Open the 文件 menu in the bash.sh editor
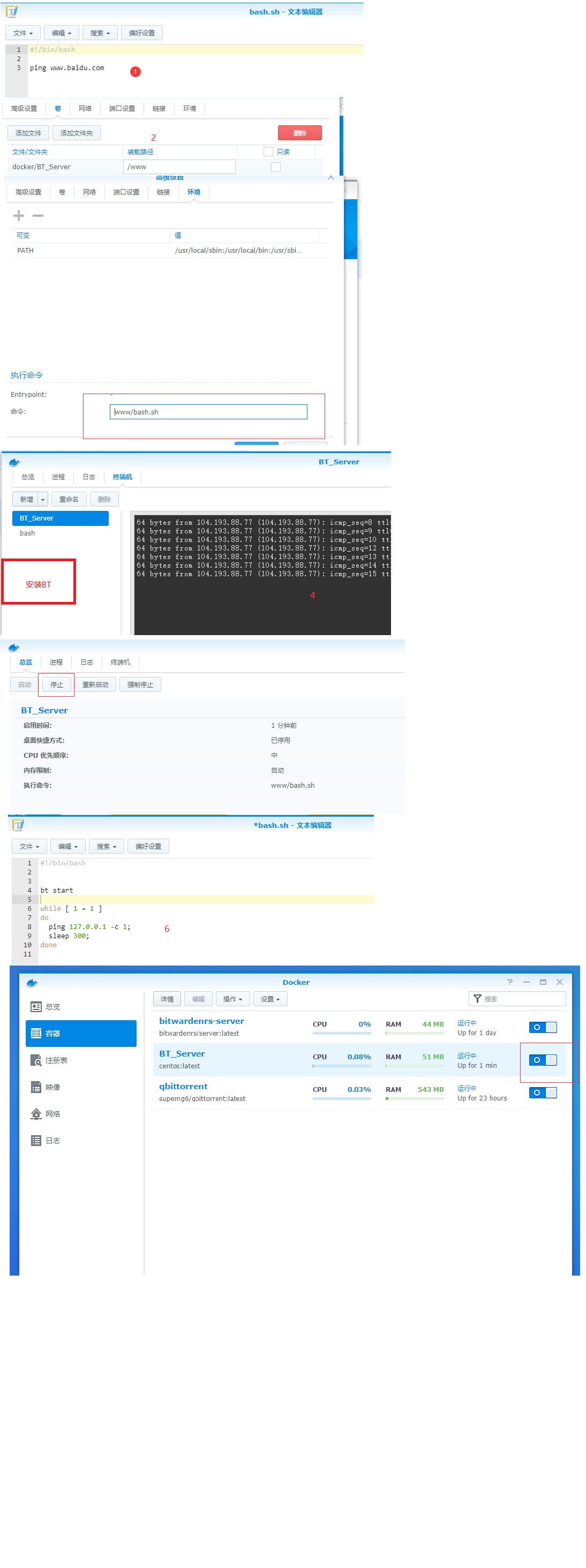 pos(23,33)
